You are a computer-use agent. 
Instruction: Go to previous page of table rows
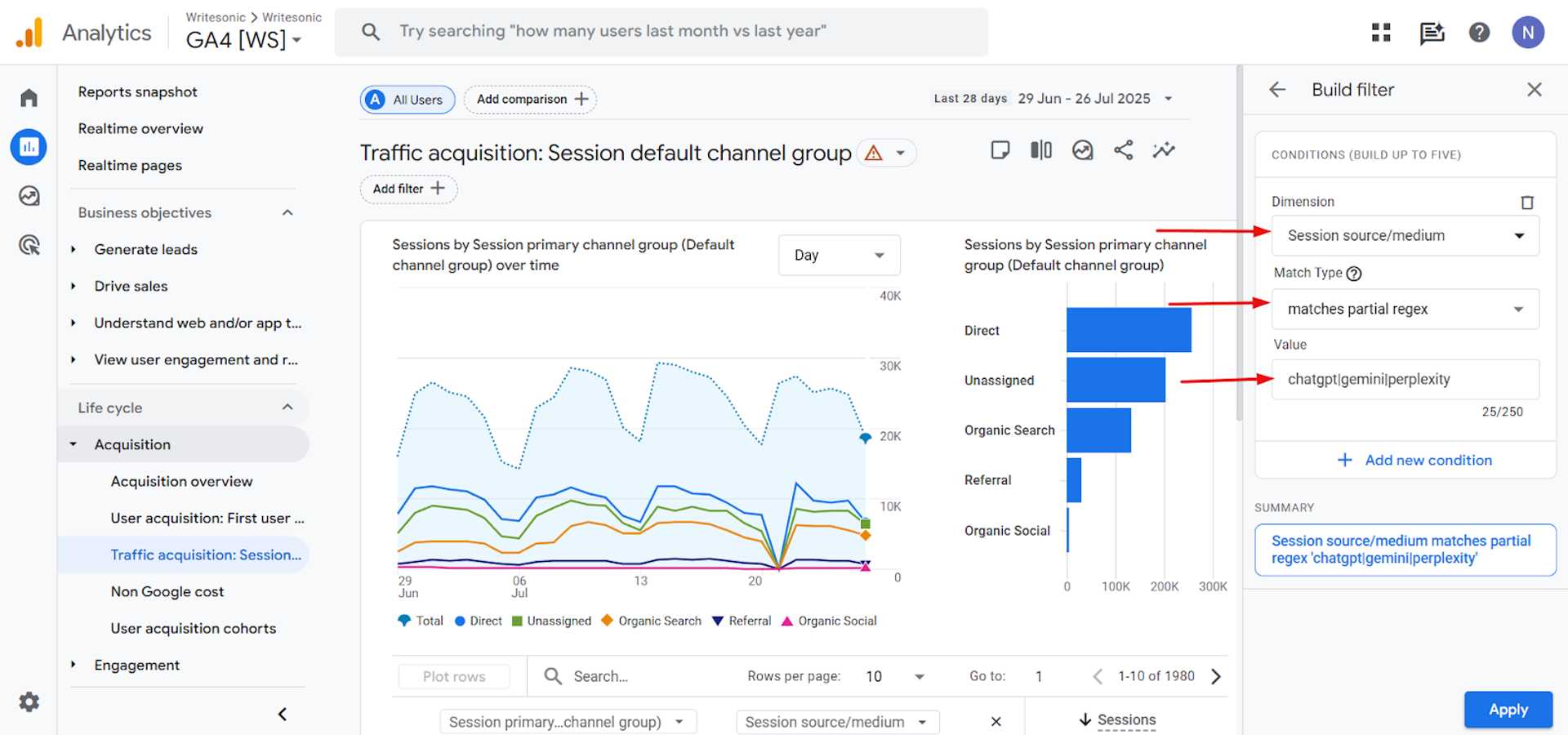coord(1098,676)
